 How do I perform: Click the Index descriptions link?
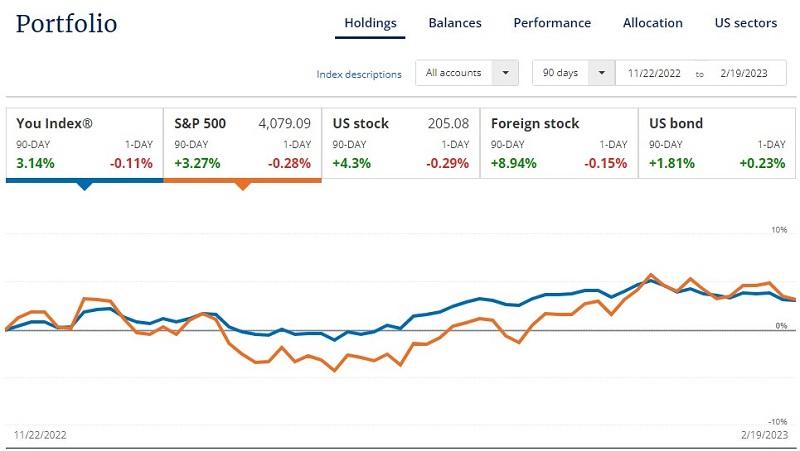tap(359, 74)
